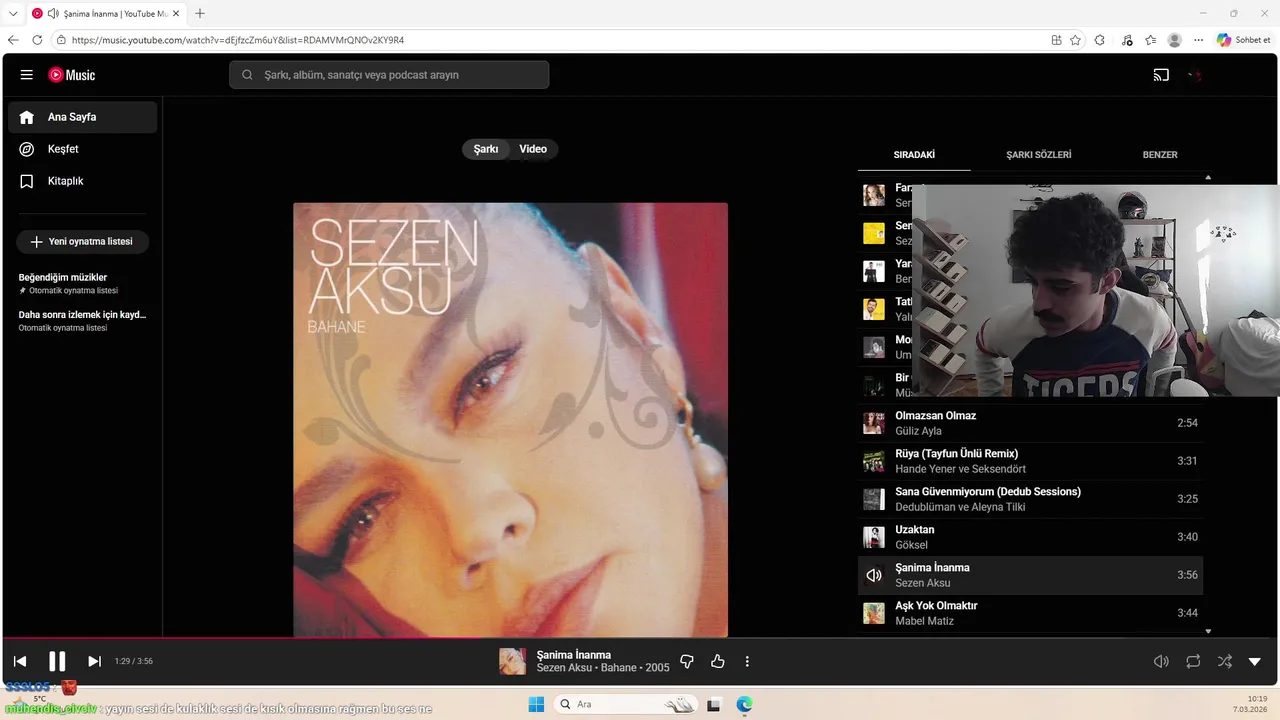Click the player bar album thumbnail
Screen dimensions: 1280x720
click(513, 661)
